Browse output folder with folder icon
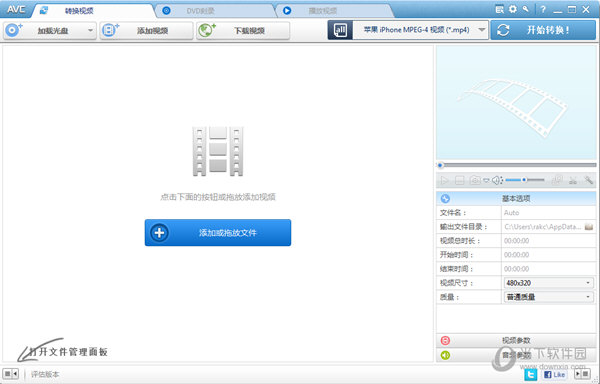 pyautogui.click(x=589, y=227)
